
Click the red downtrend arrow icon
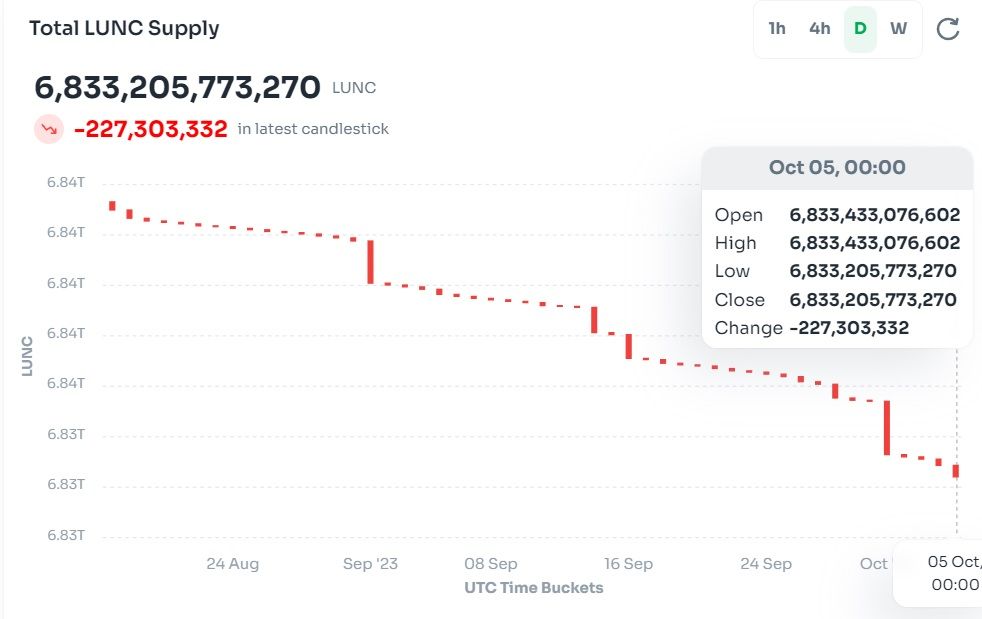click(48, 129)
